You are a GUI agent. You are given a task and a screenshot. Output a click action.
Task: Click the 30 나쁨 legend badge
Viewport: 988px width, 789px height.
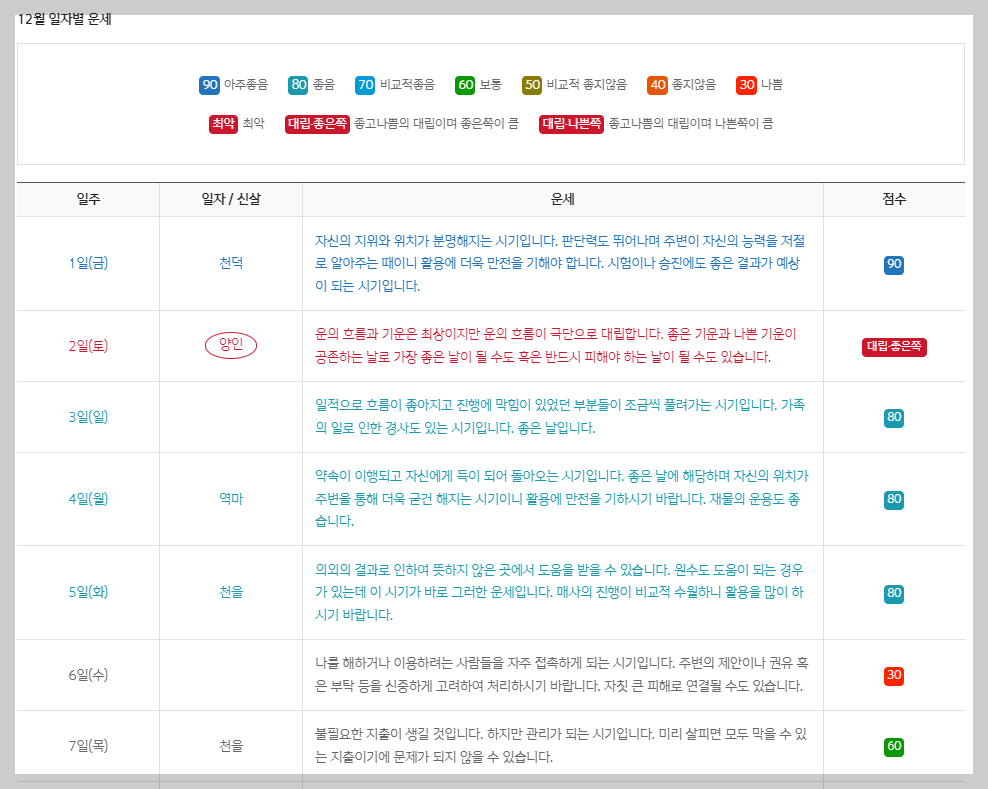click(x=745, y=85)
